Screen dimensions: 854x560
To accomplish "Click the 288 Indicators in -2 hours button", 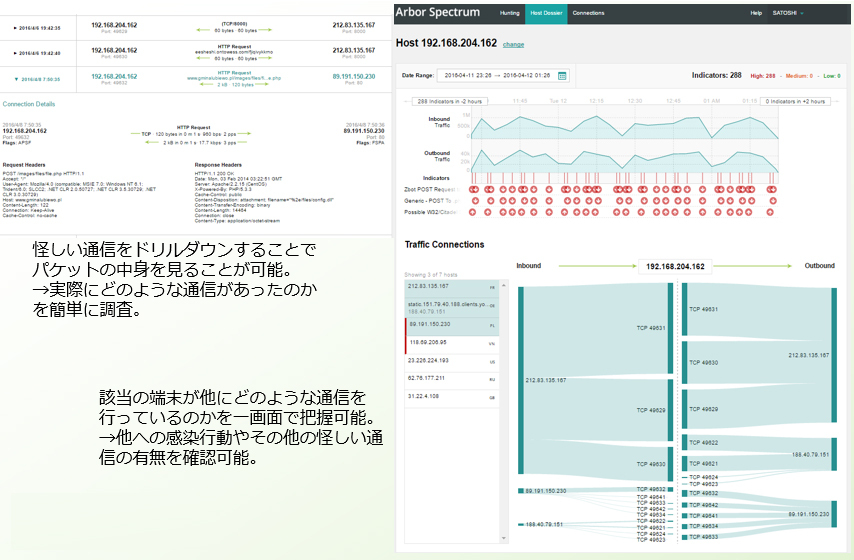I will [450, 101].
